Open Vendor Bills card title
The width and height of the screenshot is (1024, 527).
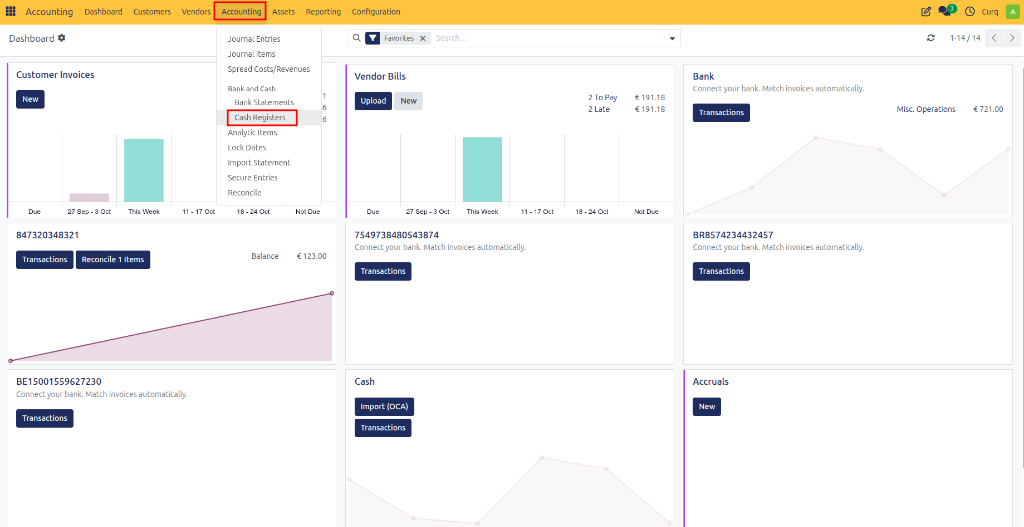point(380,76)
